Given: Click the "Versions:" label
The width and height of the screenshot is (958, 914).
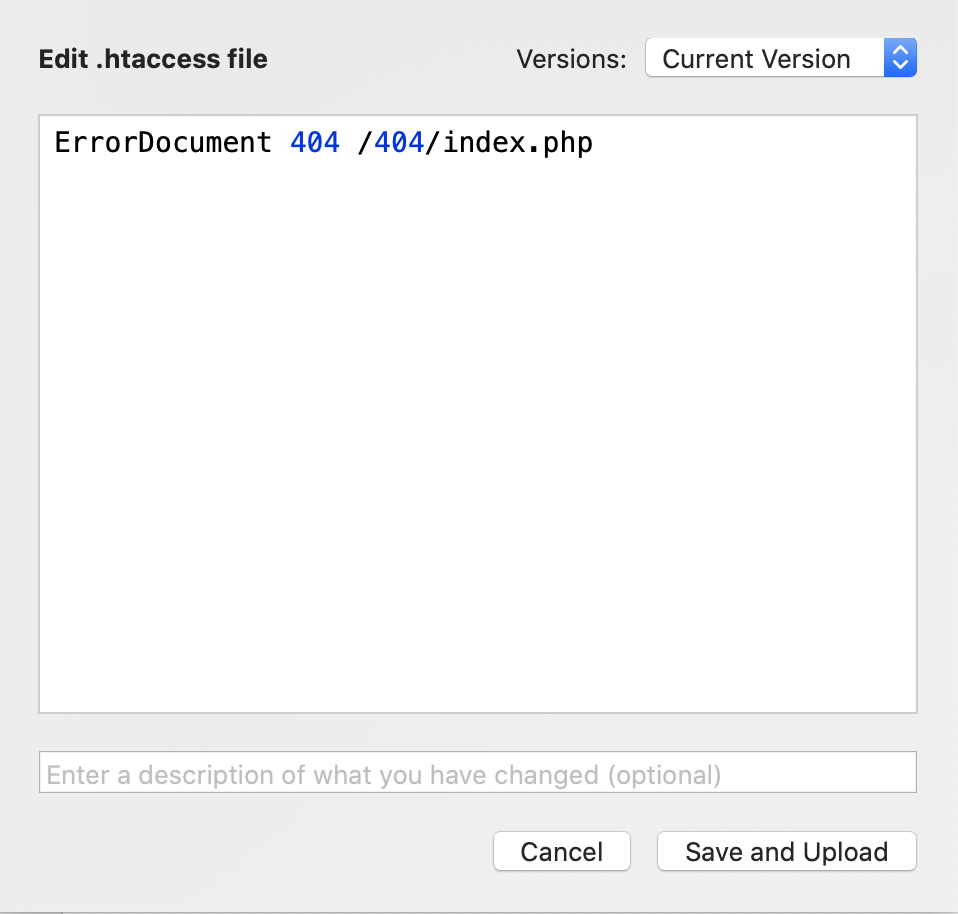Looking at the screenshot, I should tap(571, 59).
